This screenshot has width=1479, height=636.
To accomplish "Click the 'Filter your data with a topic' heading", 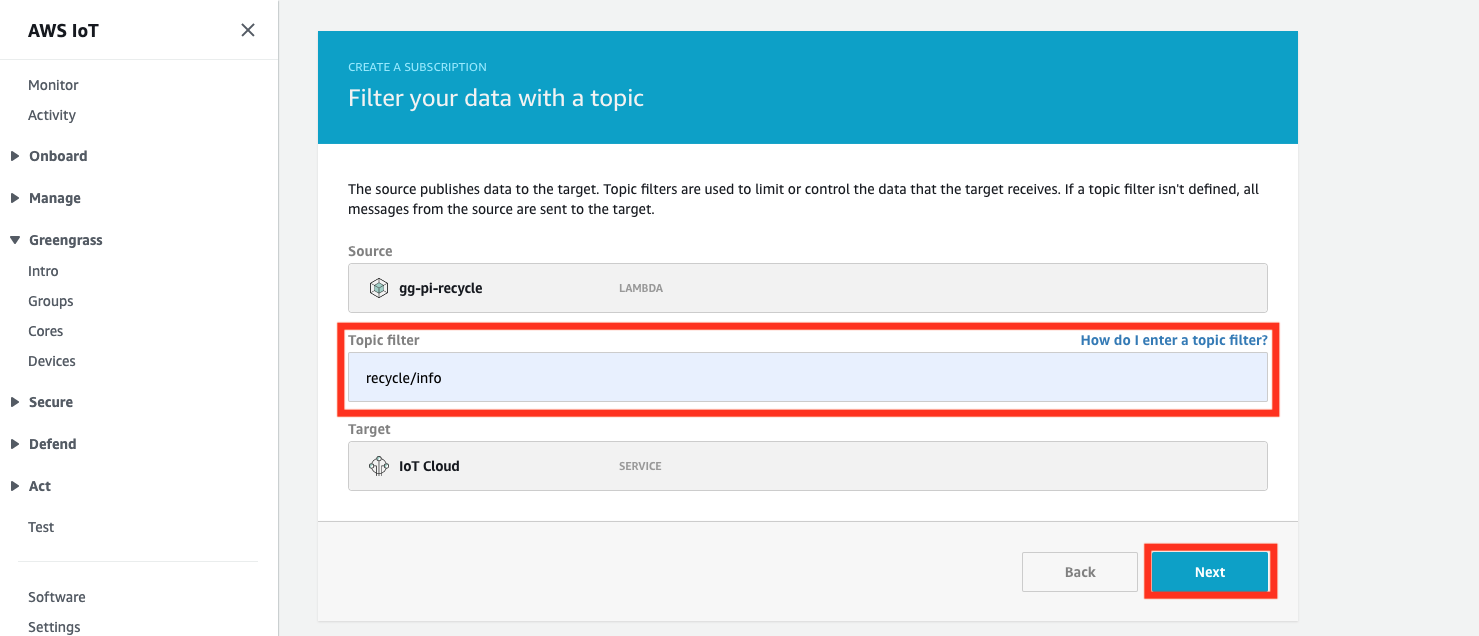I will [x=496, y=98].
